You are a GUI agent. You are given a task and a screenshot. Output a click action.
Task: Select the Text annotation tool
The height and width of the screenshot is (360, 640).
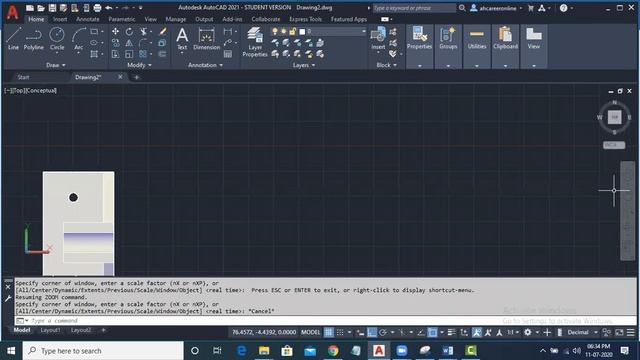[182, 39]
